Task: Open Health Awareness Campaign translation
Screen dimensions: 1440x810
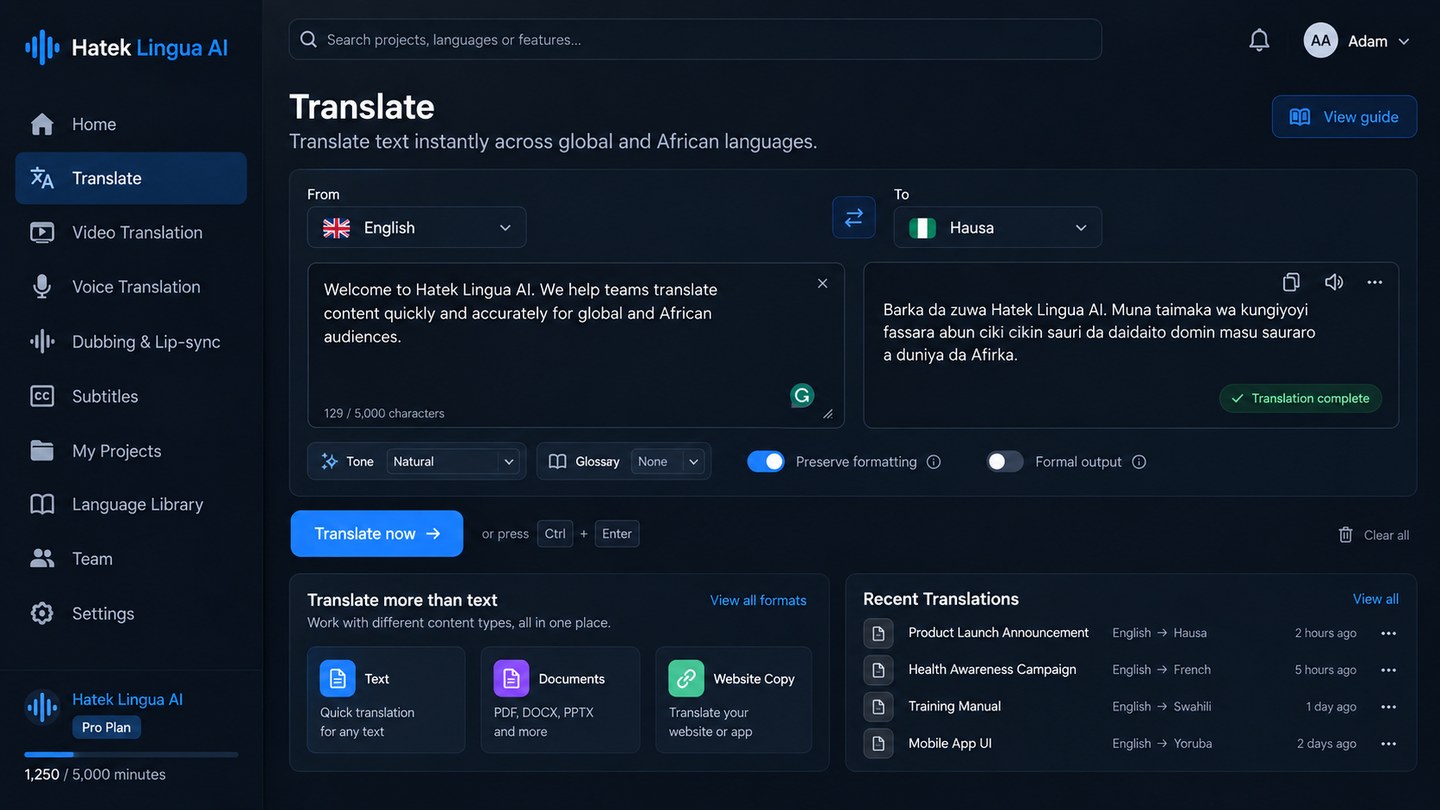Action: coord(992,670)
